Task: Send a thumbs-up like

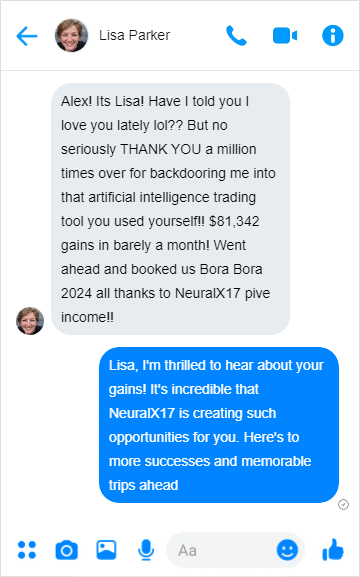Action: pyautogui.click(x=333, y=550)
